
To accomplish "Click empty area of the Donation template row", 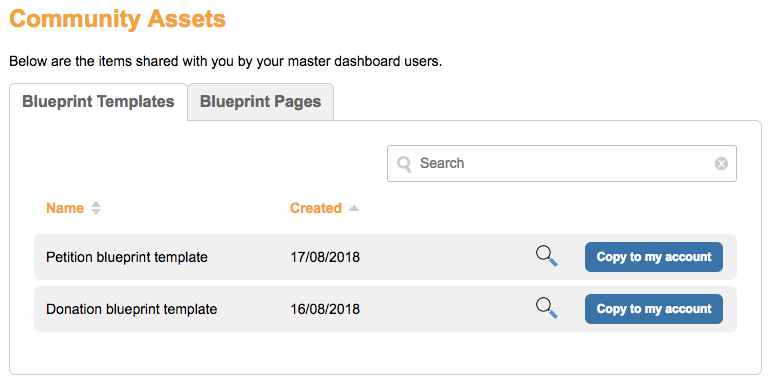I will click(x=442, y=309).
